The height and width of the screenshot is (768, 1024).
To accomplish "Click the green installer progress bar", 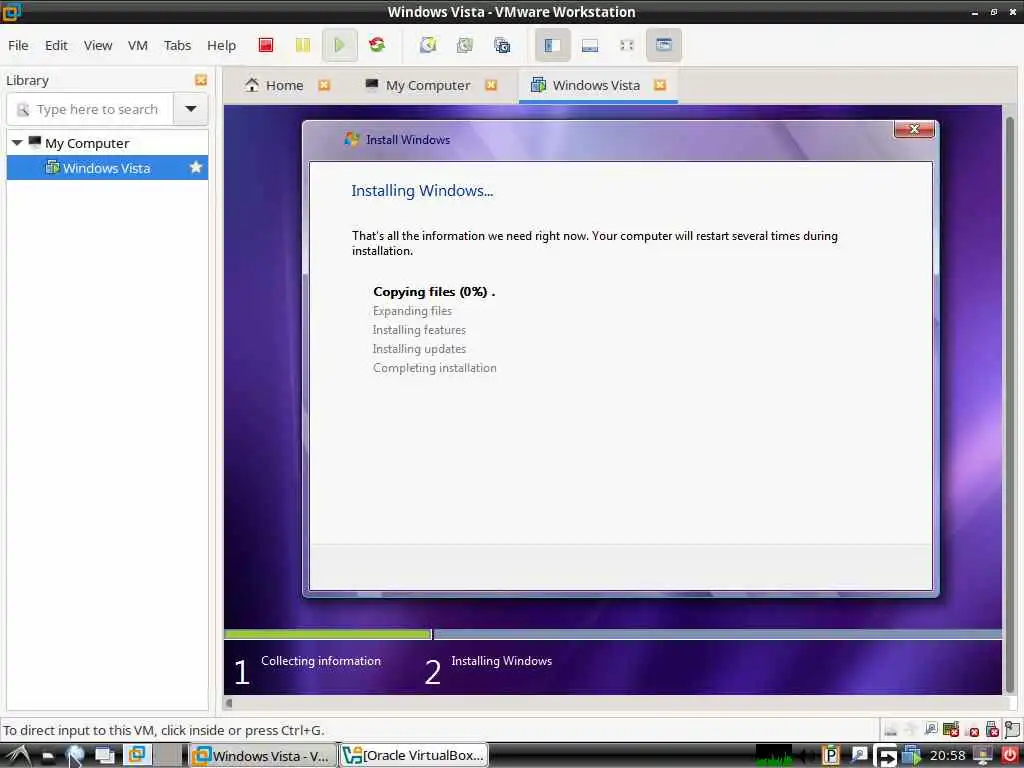I will (x=327, y=634).
